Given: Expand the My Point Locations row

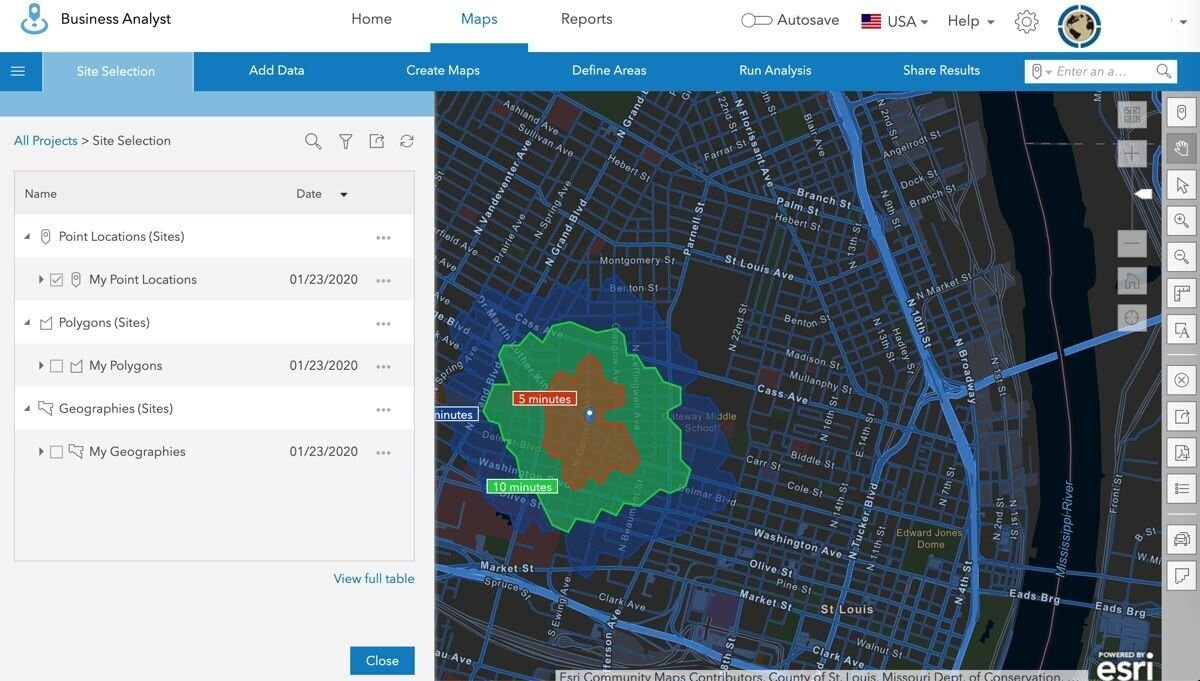Looking at the screenshot, I should [x=41, y=280].
